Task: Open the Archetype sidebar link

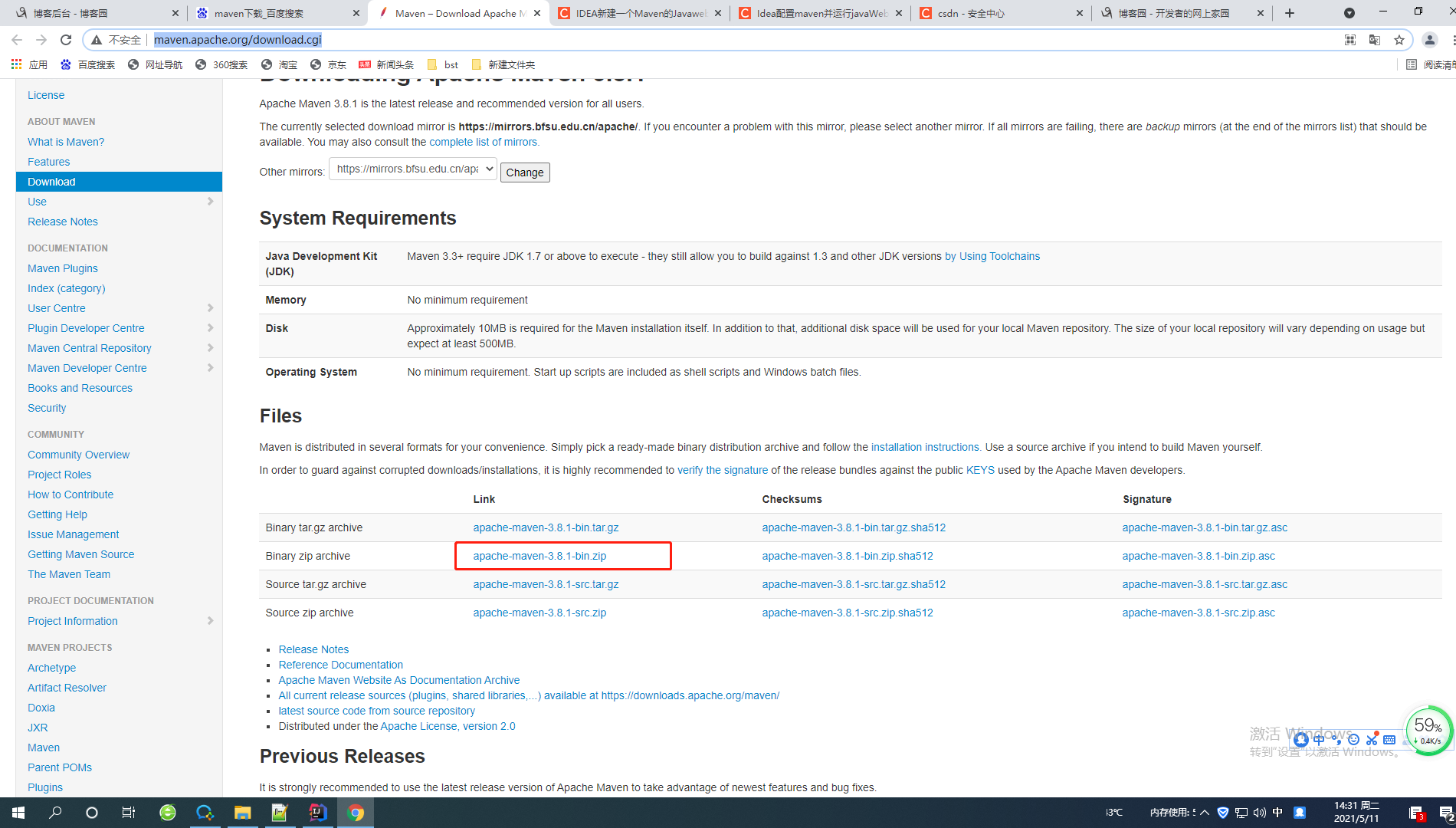Action: click(x=51, y=668)
